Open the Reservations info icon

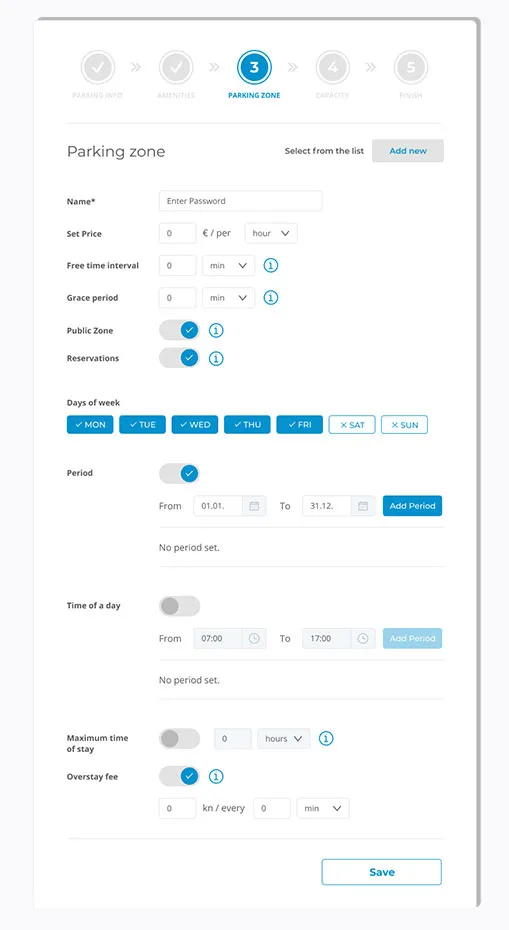[217, 358]
